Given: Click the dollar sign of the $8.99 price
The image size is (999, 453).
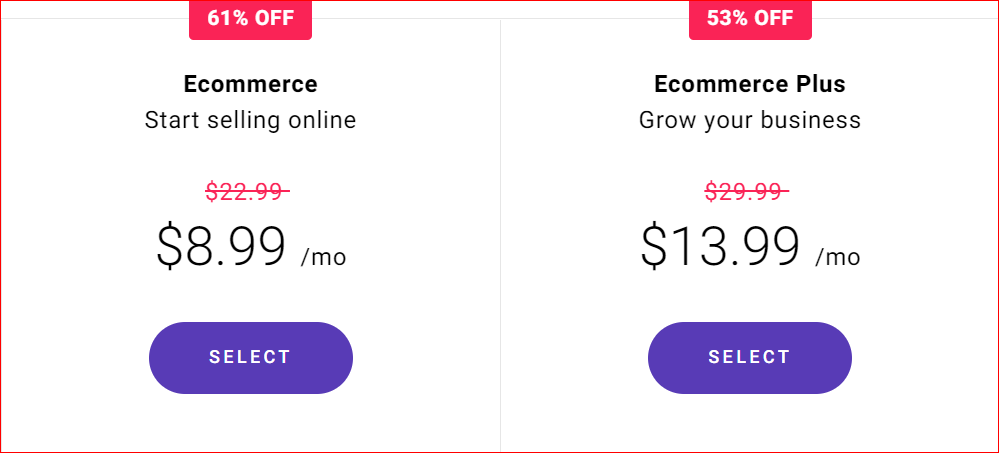Looking at the screenshot, I should (x=169, y=247).
